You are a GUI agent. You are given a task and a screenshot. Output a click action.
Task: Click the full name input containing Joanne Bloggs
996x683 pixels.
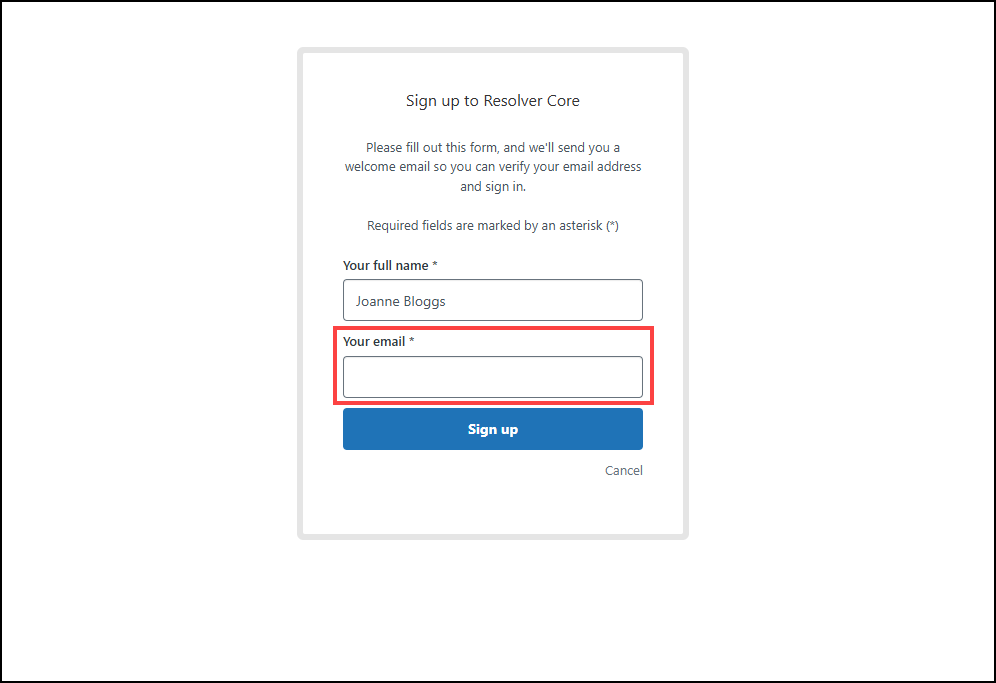point(493,300)
